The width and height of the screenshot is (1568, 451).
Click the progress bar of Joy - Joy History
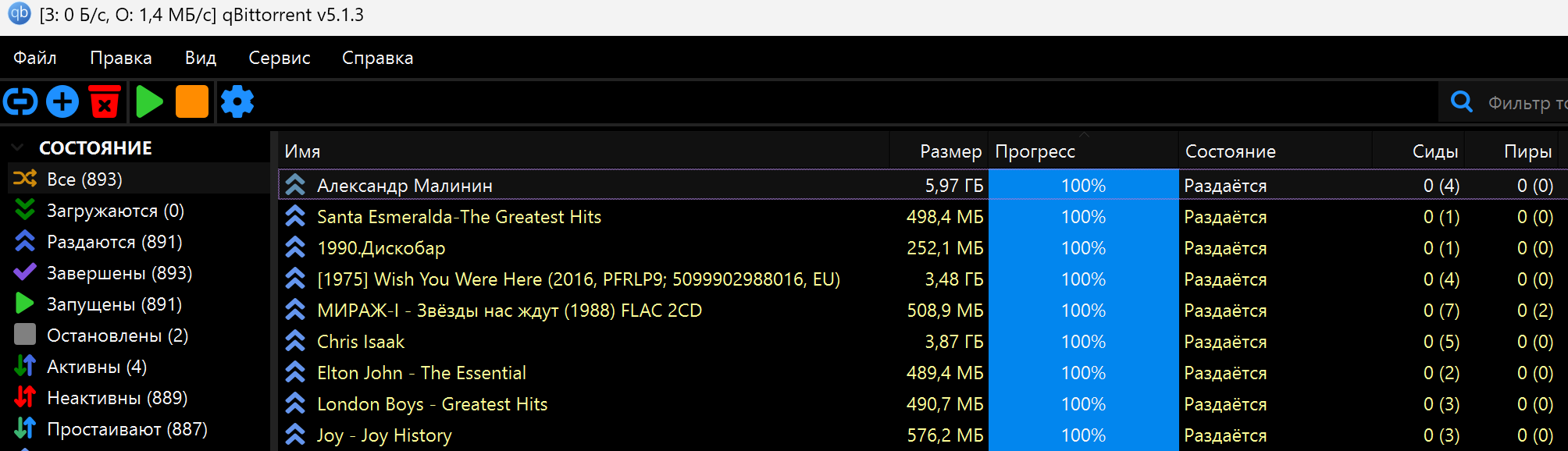(x=1083, y=435)
